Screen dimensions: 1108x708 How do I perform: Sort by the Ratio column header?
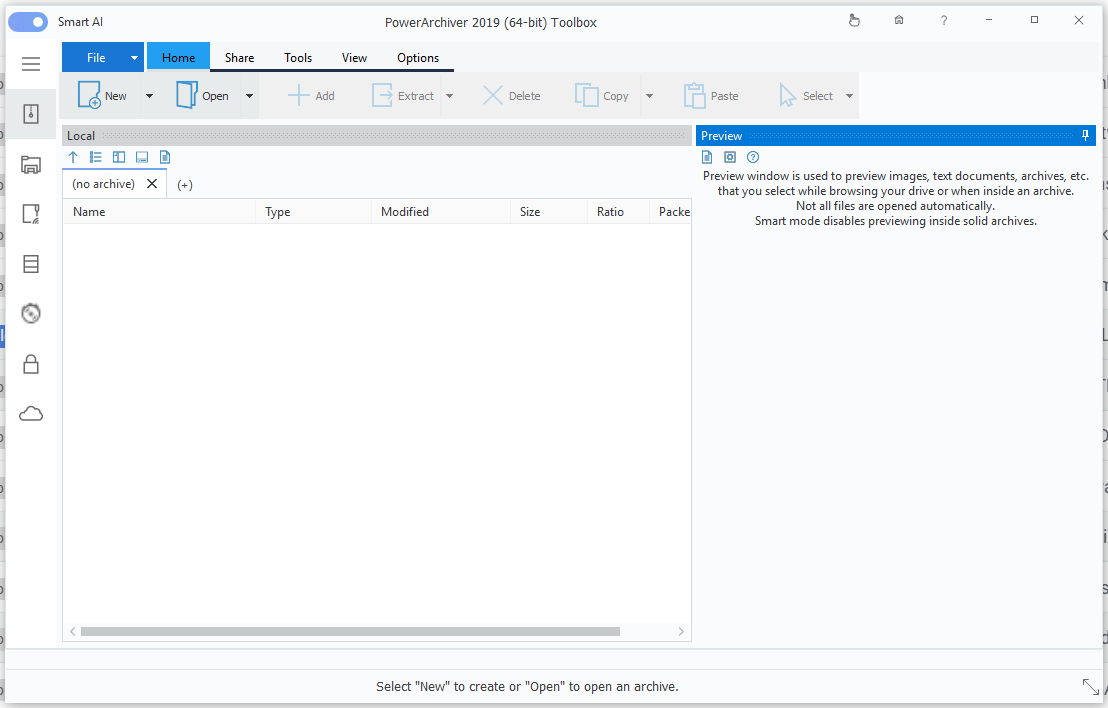[x=618, y=211]
